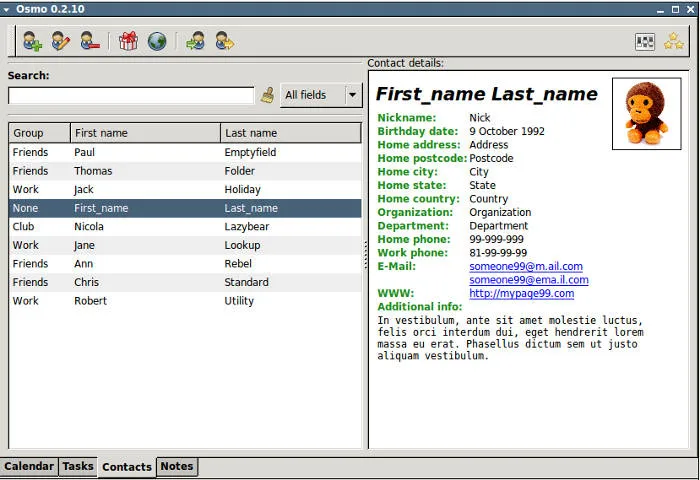Click the Search text input field
700x480 pixels.
click(131, 95)
